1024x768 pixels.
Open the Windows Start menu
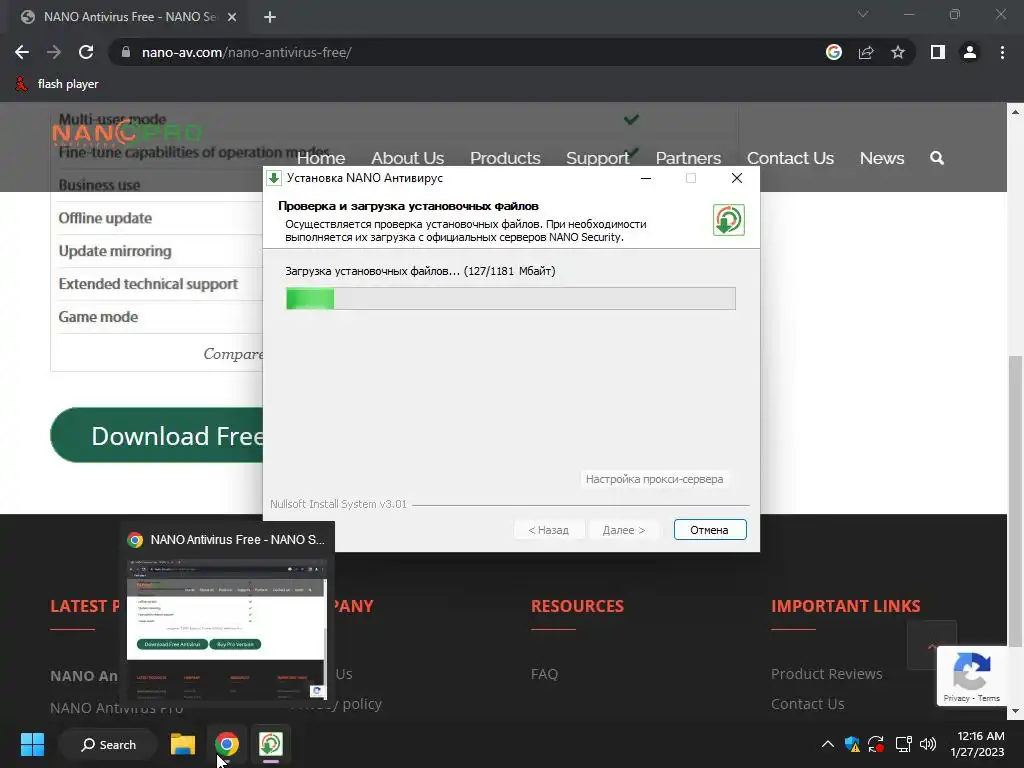pos(32,744)
